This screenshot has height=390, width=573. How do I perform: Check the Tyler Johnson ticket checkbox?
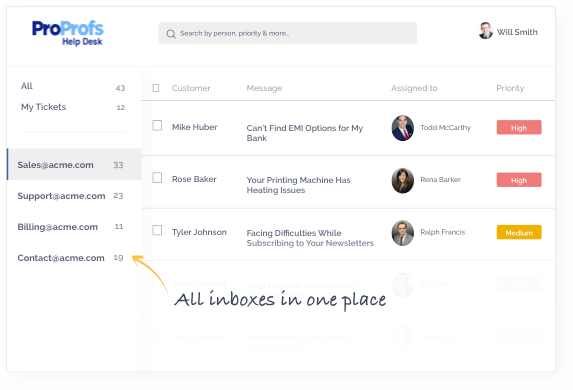(x=157, y=230)
